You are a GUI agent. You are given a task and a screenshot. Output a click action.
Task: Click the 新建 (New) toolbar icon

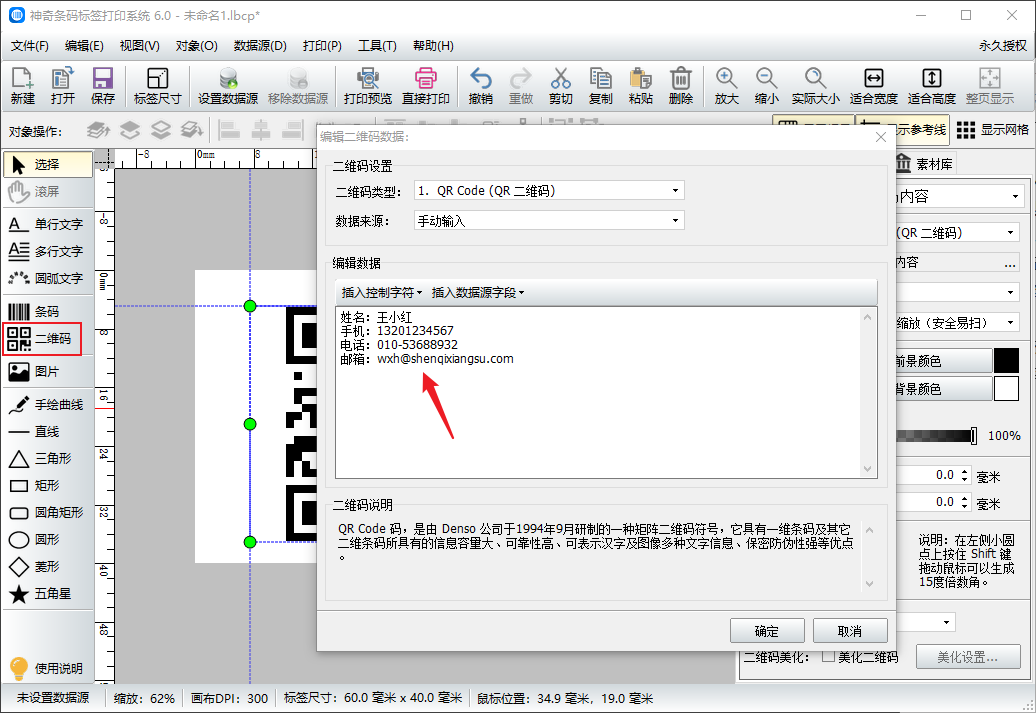point(22,85)
